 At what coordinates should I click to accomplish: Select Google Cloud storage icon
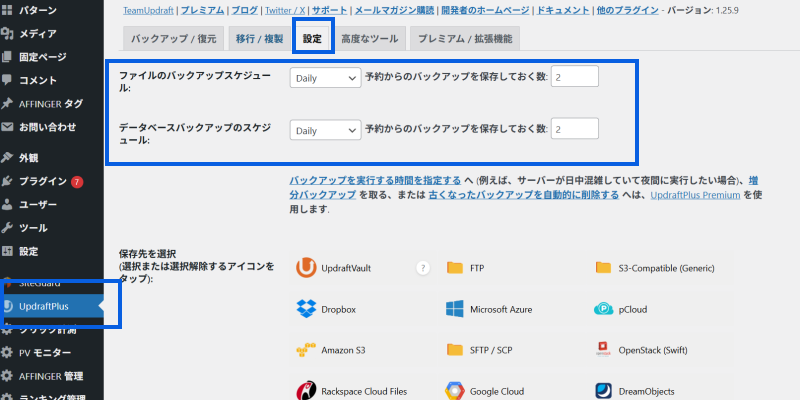click(x=455, y=391)
